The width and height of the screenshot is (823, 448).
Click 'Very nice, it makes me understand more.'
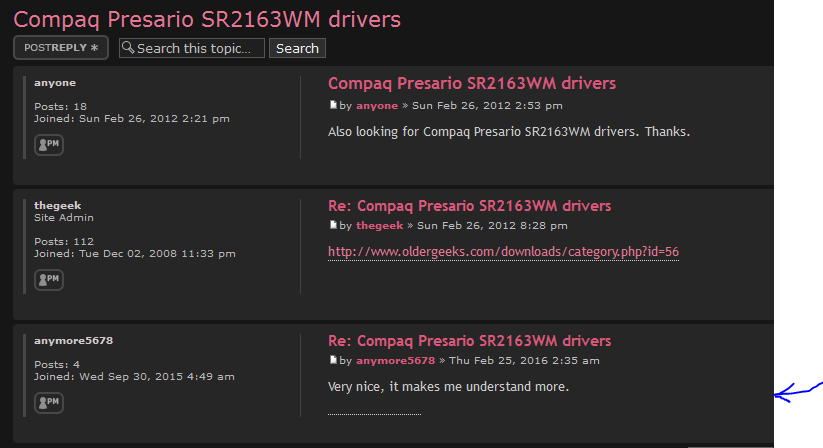448,387
